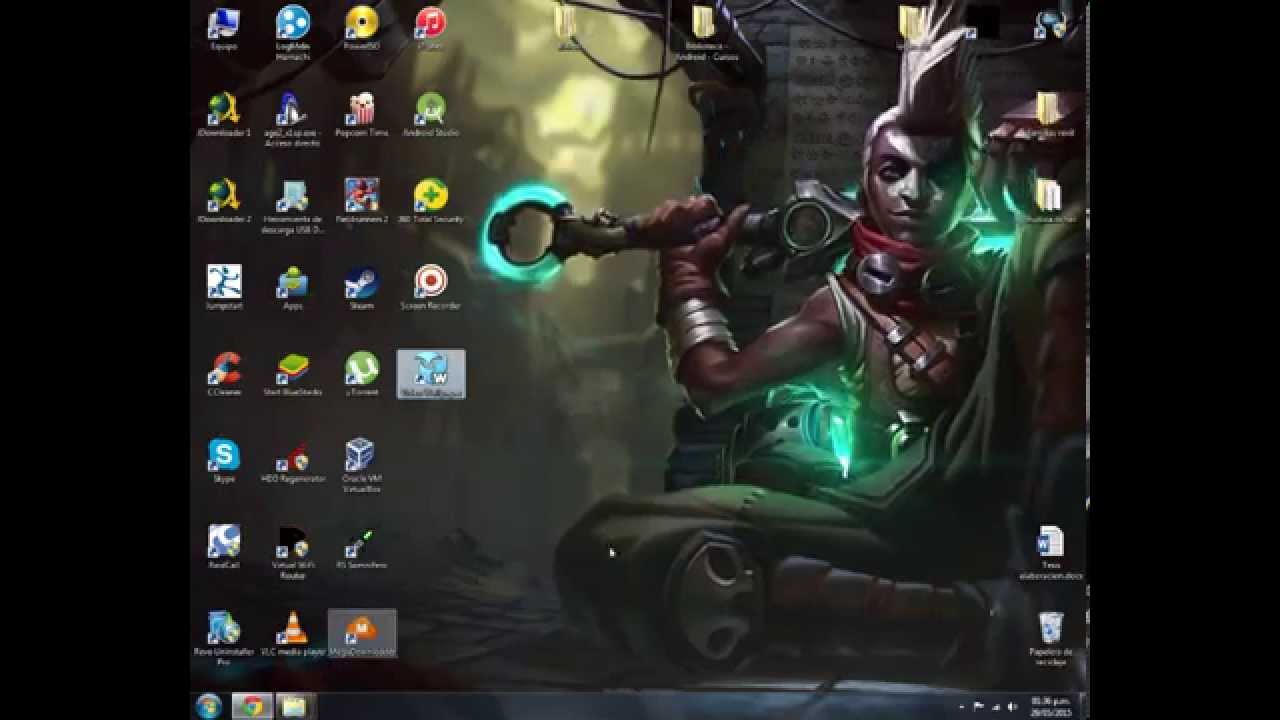The image size is (1280, 720).
Task: Launch Skype from the desktop
Action: click(x=224, y=460)
